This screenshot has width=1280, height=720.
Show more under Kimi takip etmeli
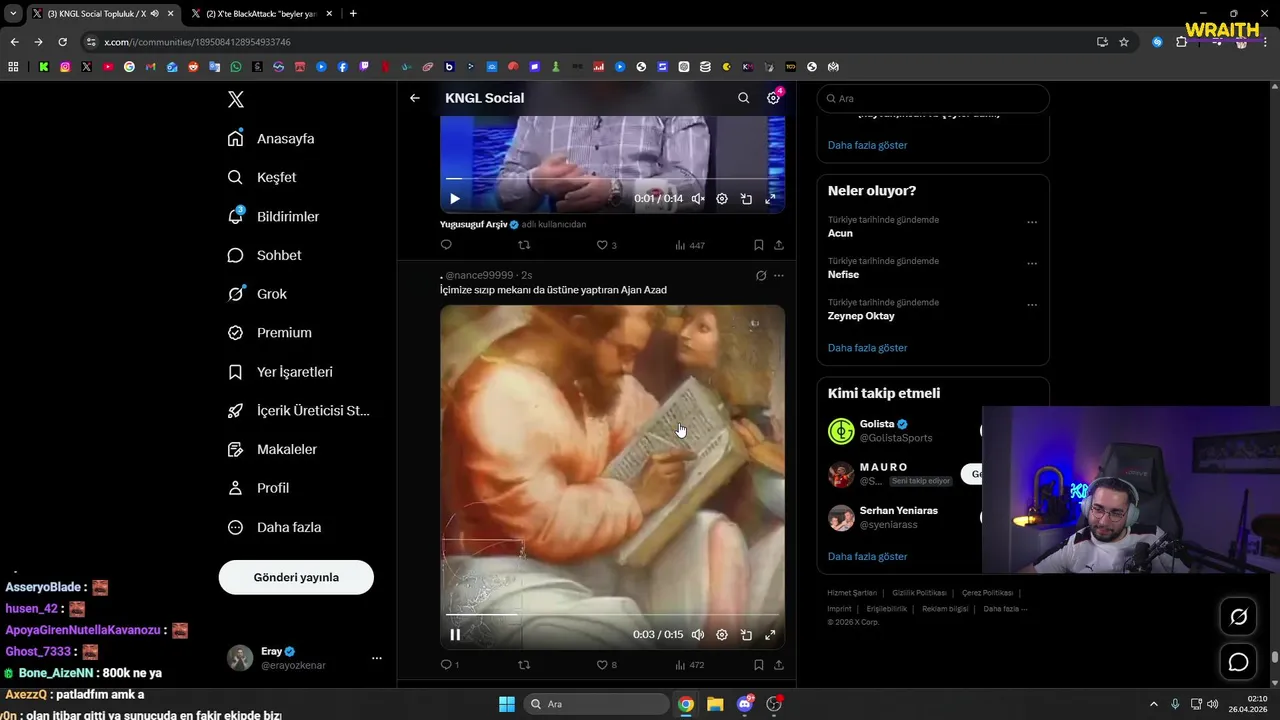click(x=867, y=556)
